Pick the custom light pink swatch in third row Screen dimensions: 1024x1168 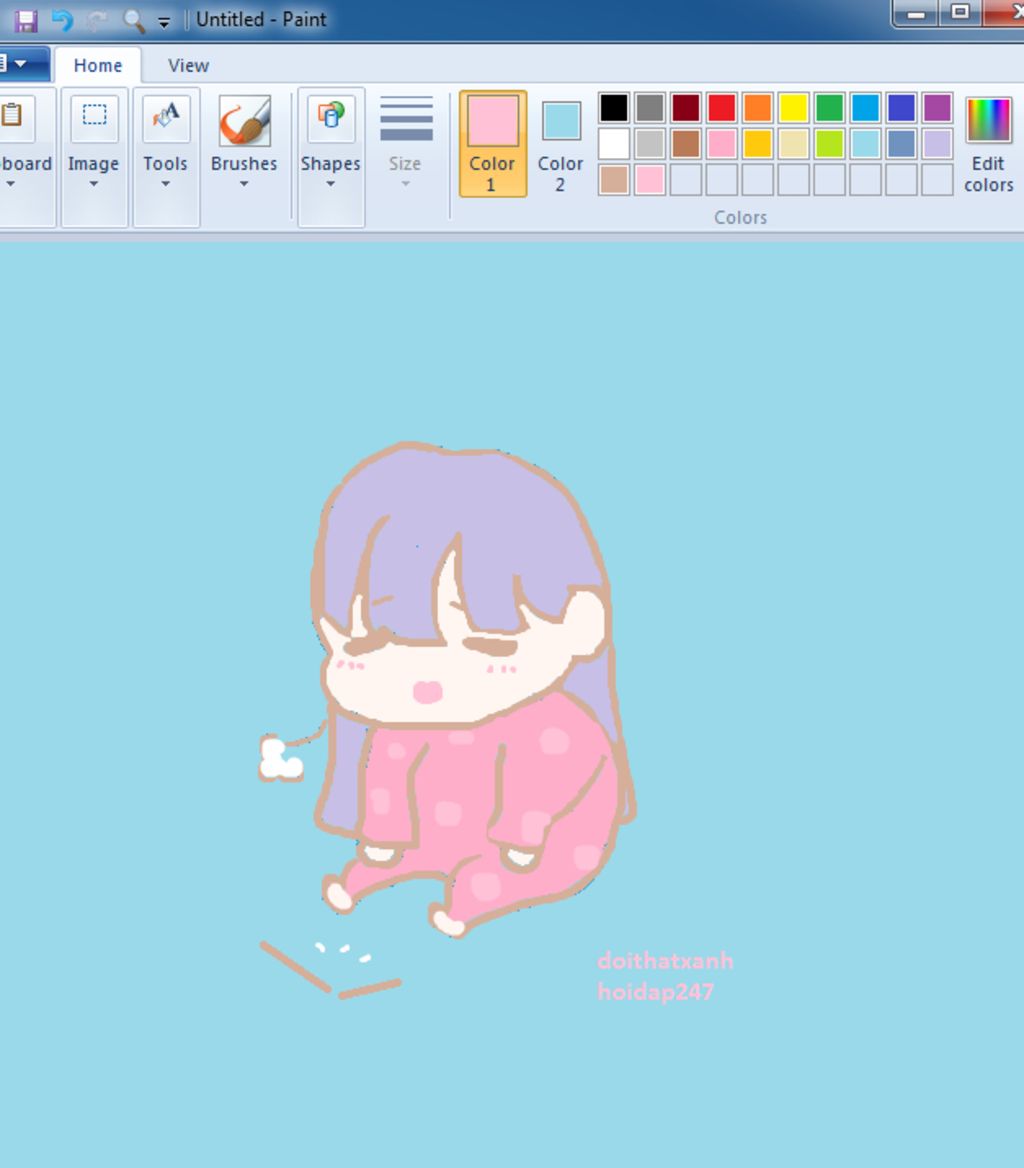tap(649, 180)
